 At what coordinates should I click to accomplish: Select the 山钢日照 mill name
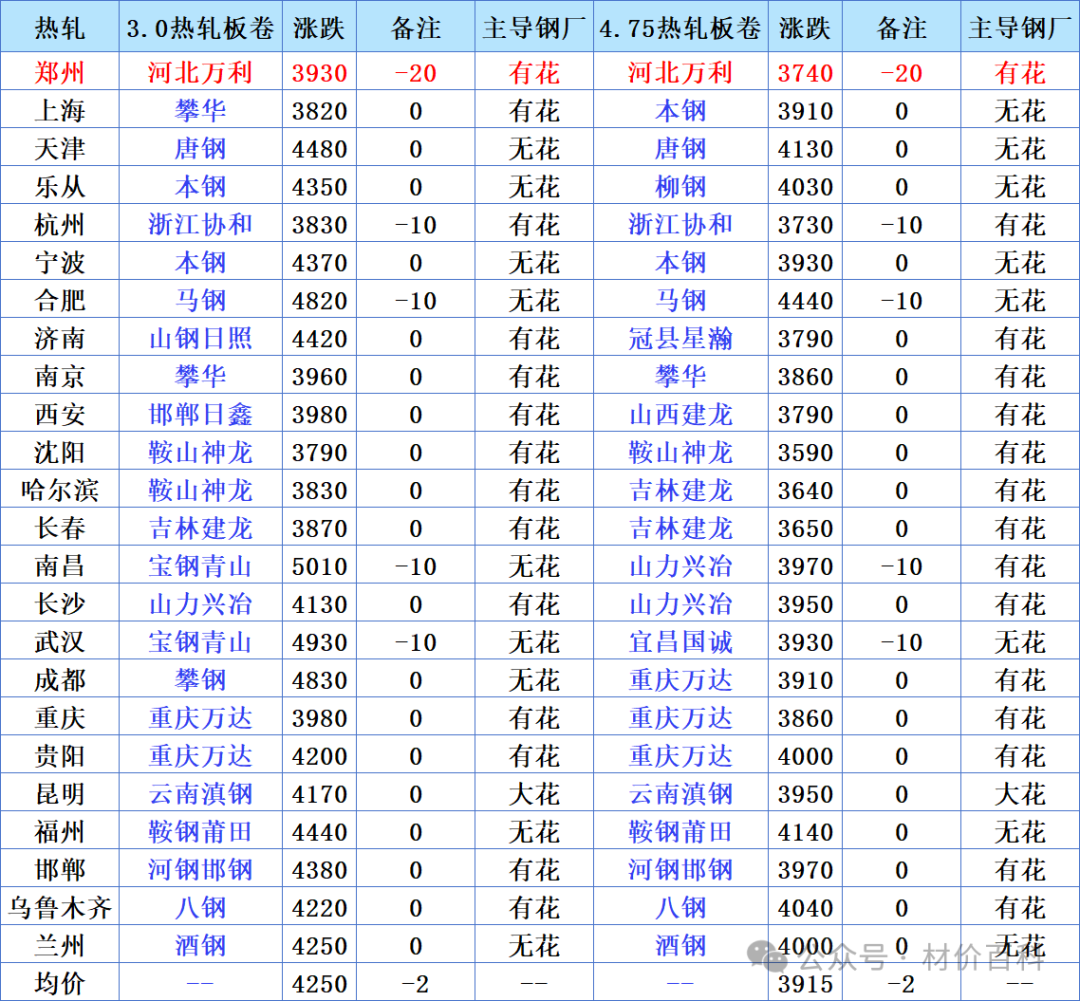click(200, 338)
